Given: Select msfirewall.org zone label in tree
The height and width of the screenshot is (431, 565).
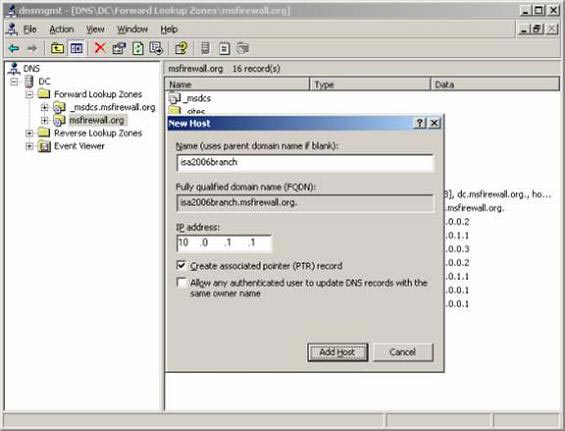Looking at the screenshot, I should coord(97,120).
